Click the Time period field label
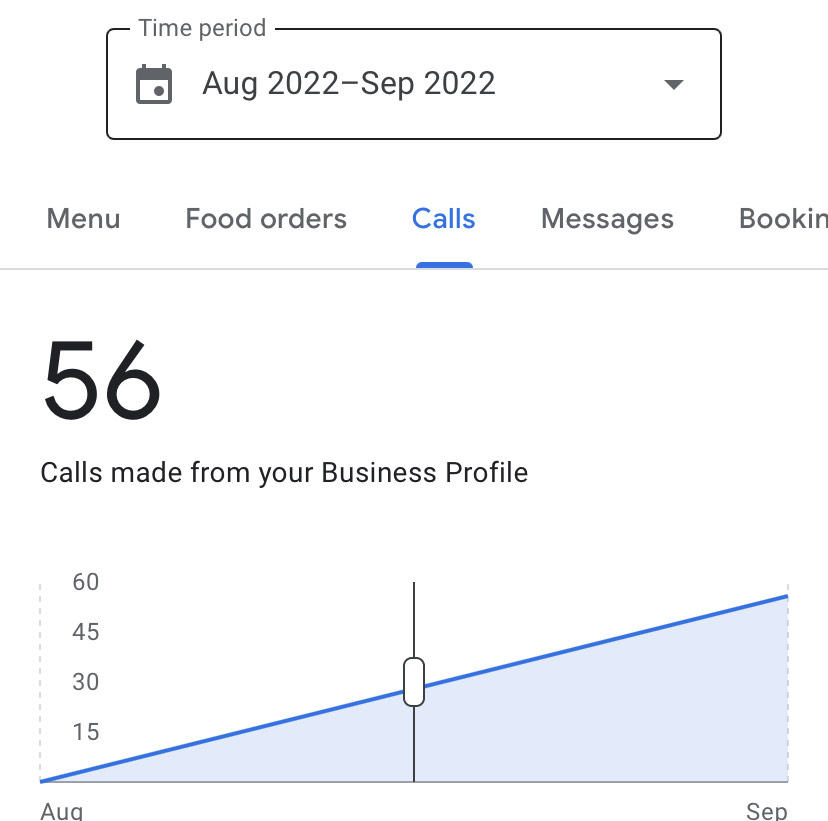Image resolution: width=828 pixels, height=821 pixels. (202, 28)
